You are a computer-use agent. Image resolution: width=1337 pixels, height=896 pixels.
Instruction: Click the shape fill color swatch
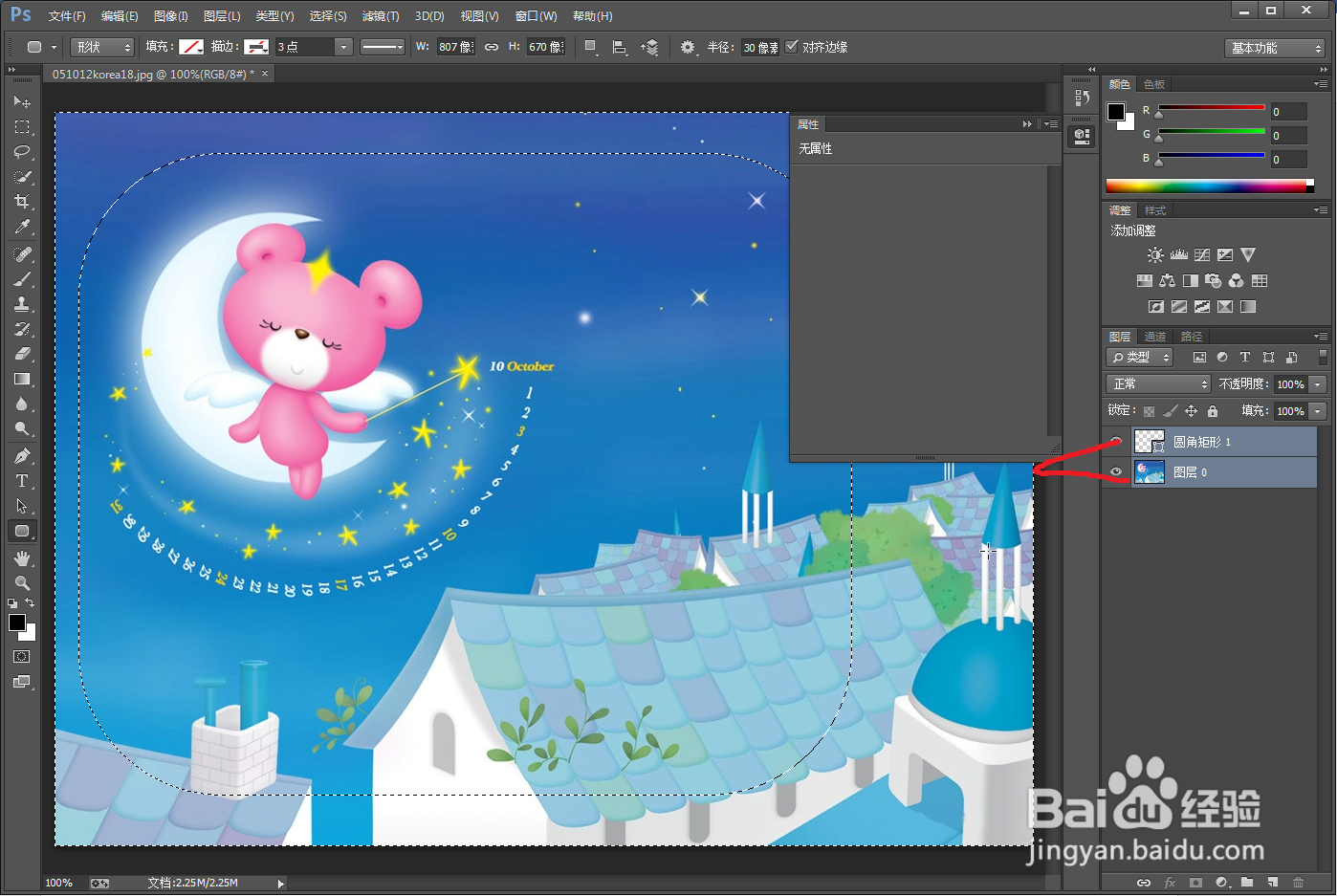[x=191, y=47]
